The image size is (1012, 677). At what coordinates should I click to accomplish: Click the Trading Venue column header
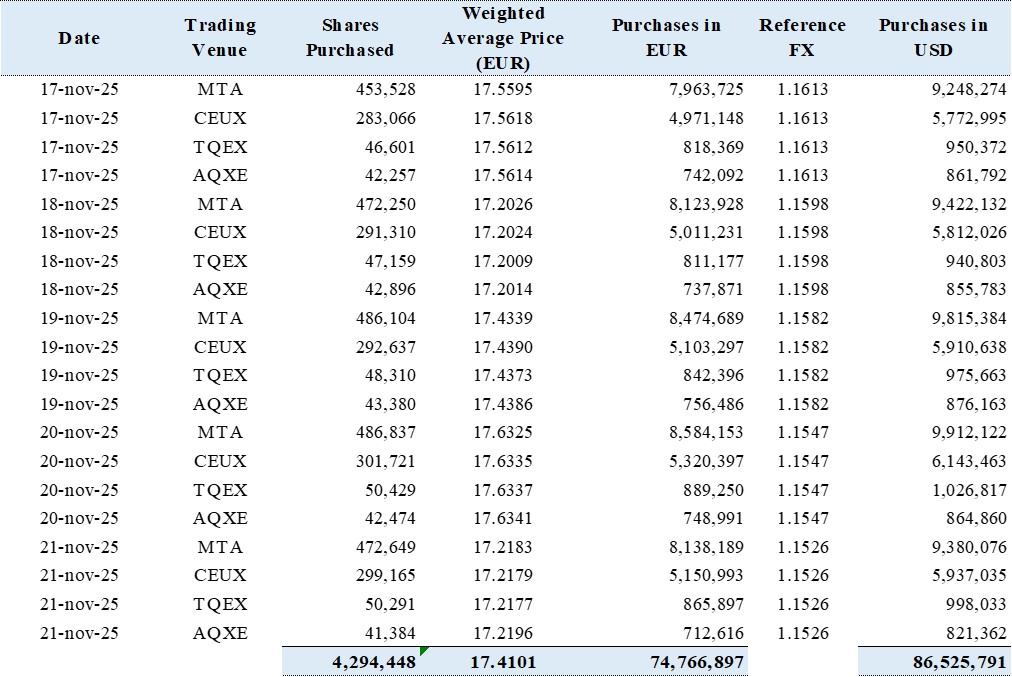220,38
